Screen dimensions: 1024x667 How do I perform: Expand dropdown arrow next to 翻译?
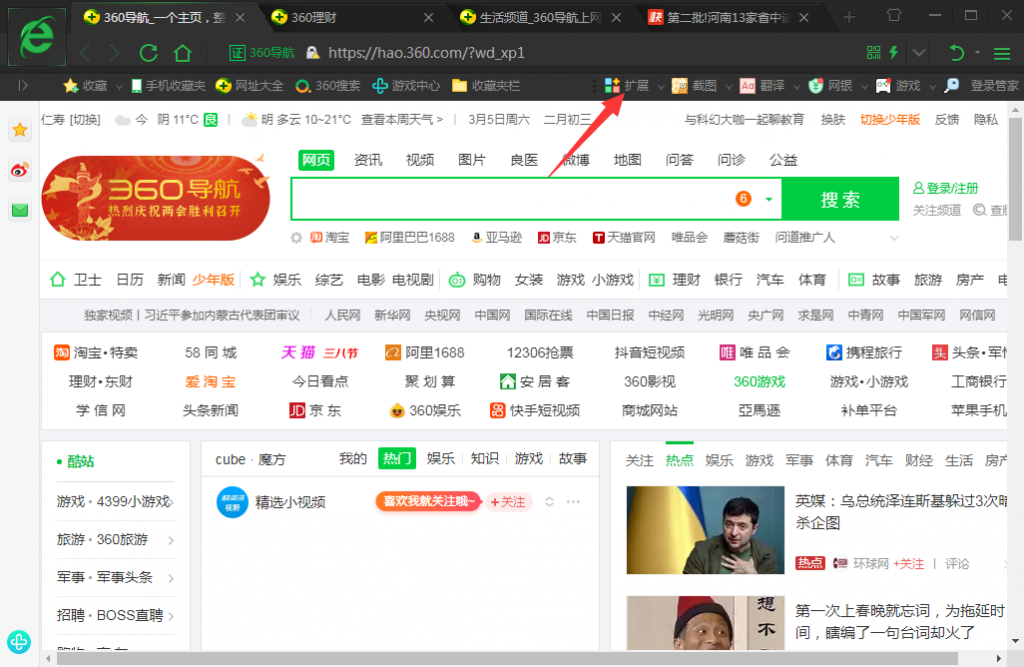pos(797,86)
